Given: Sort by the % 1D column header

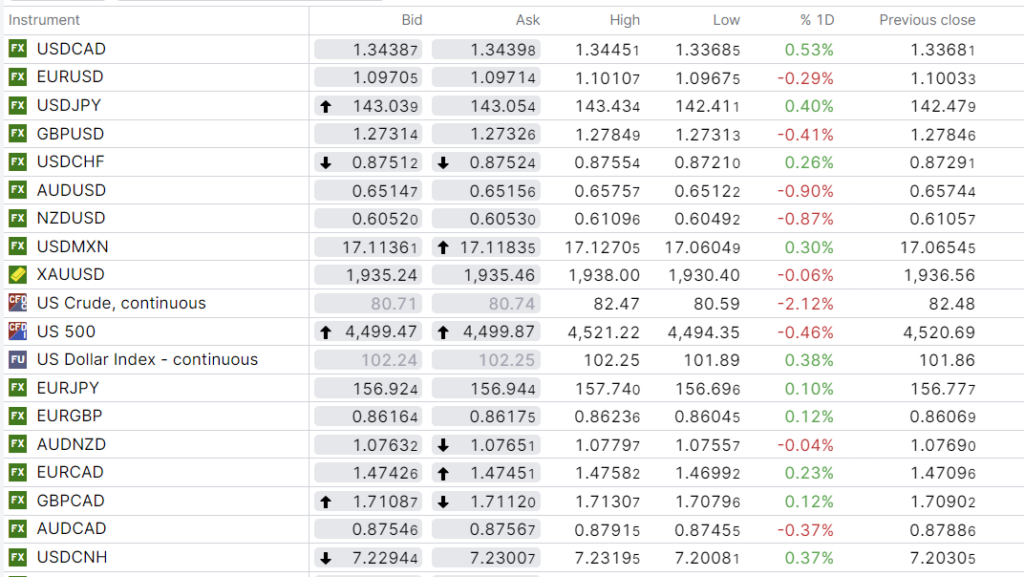Looking at the screenshot, I should coord(816,20).
